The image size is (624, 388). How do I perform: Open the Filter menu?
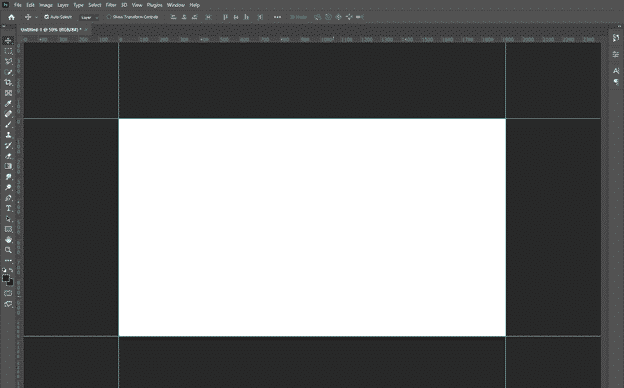tap(111, 5)
